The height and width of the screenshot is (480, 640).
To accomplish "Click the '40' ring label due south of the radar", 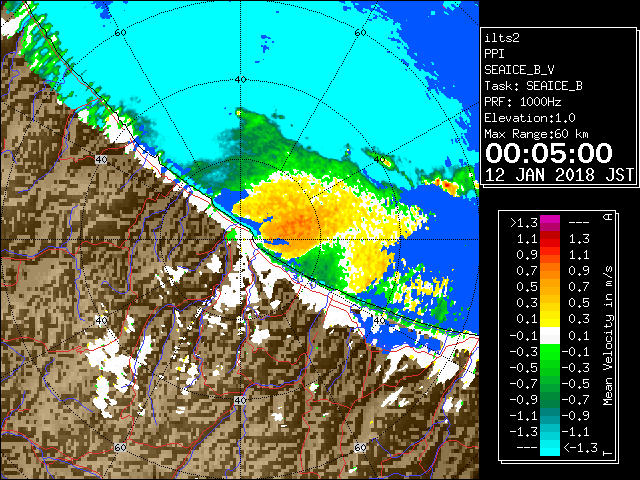I will pyautogui.click(x=240, y=400).
